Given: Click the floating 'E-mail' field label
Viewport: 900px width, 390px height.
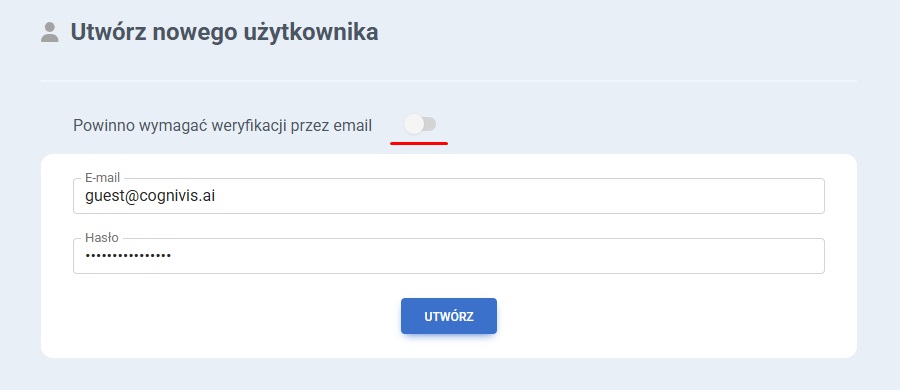Looking at the screenshot, I should (x=102, y=178).
